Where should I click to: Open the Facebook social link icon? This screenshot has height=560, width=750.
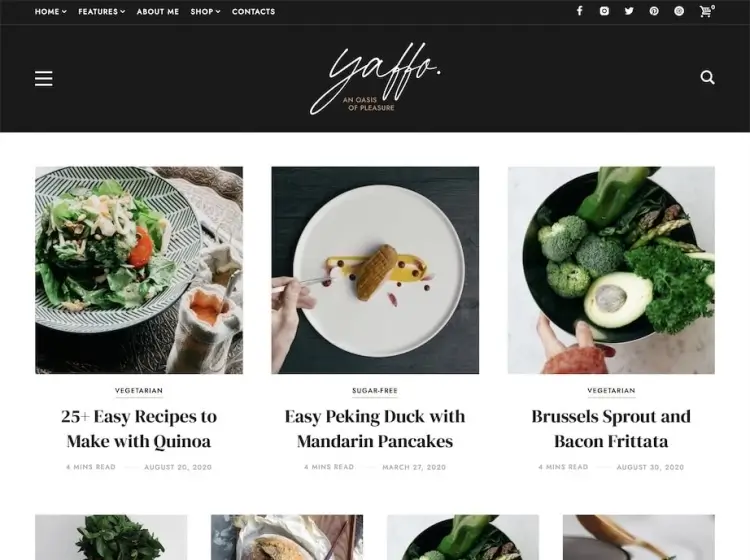coord(579,11)
